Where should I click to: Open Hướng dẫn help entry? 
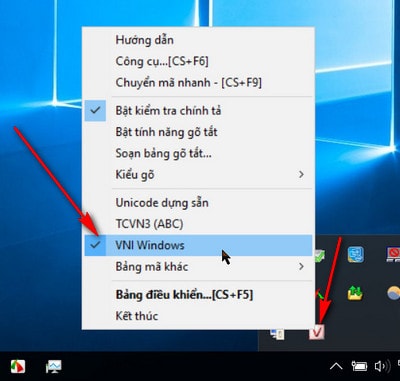tap(198, 40)
